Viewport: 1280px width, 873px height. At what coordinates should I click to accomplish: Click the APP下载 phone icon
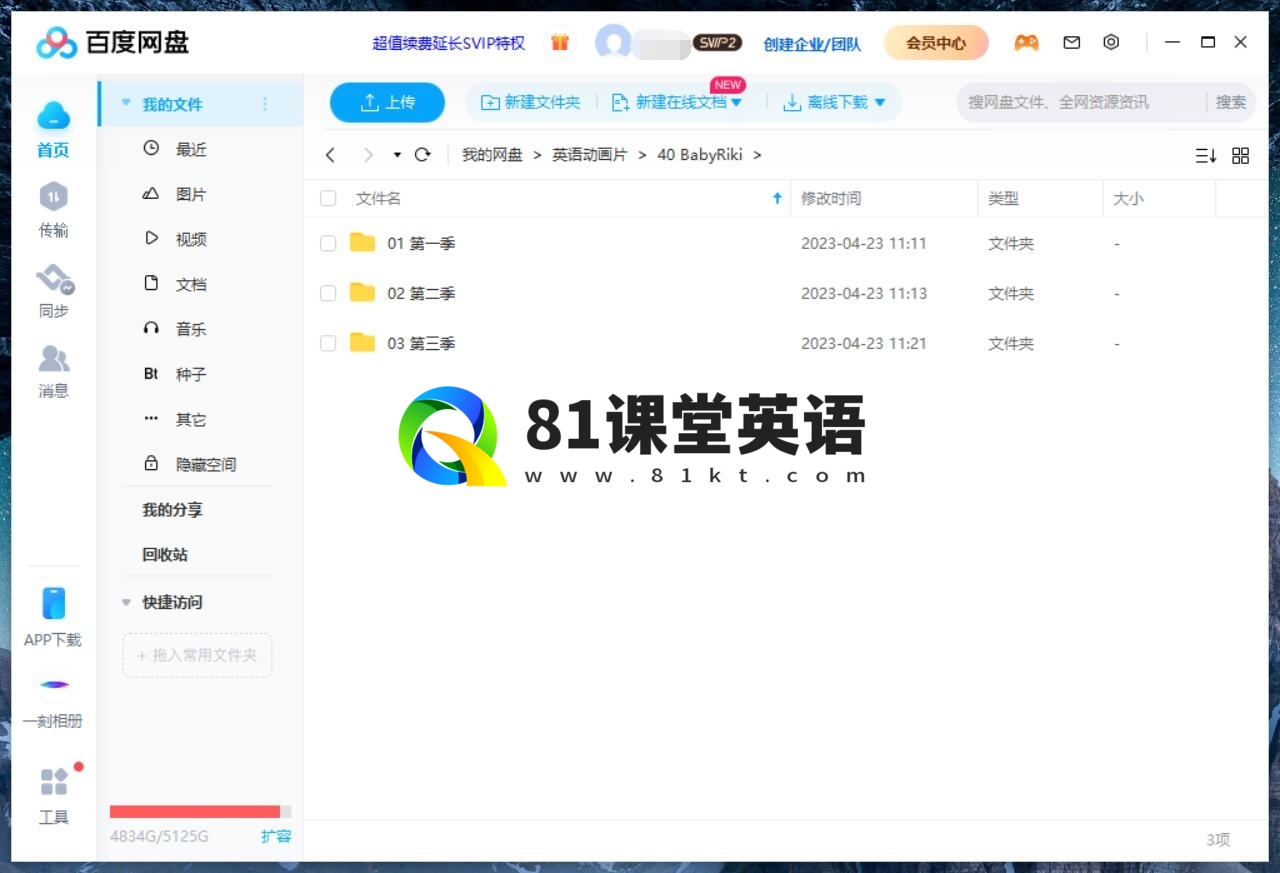[53, 603]
